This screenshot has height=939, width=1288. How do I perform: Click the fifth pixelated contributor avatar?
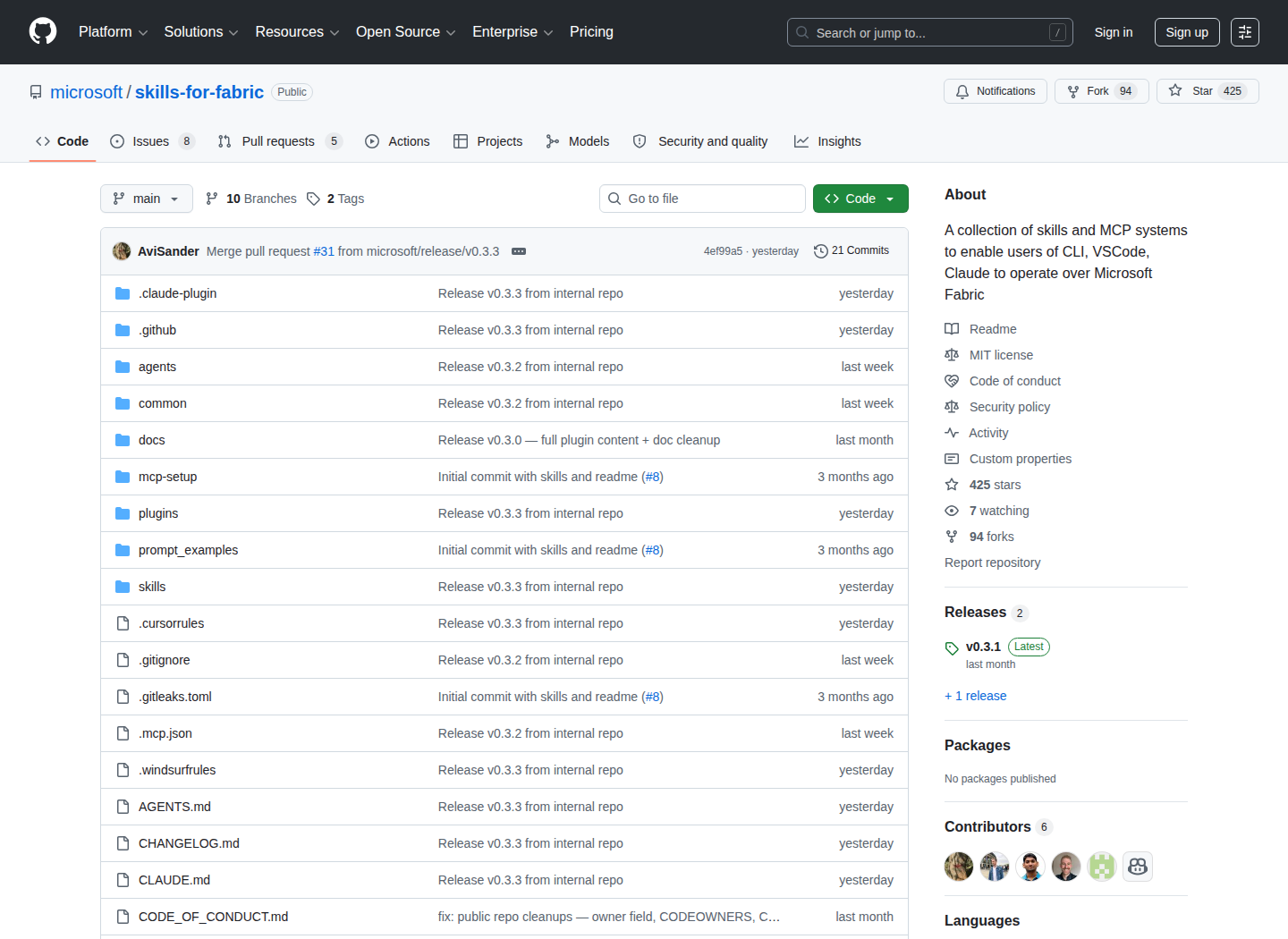click(1102, 867)
